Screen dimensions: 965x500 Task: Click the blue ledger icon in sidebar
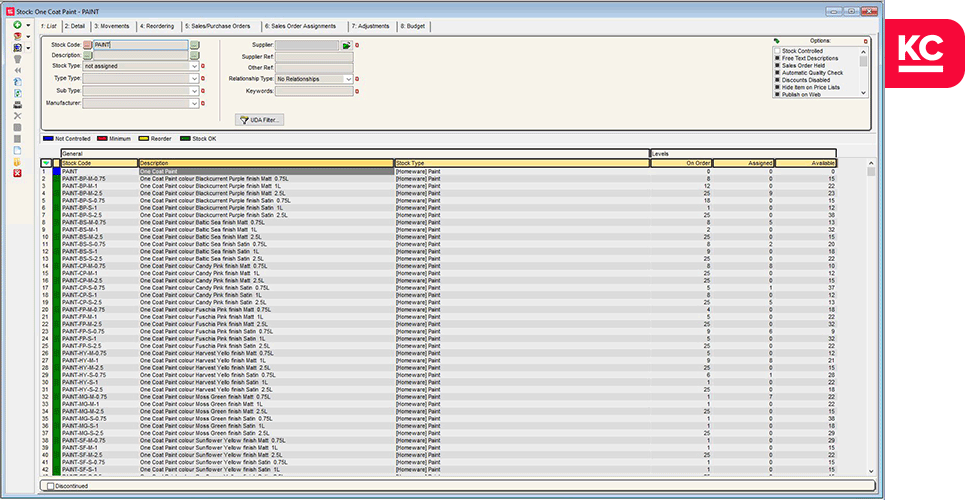17,47
